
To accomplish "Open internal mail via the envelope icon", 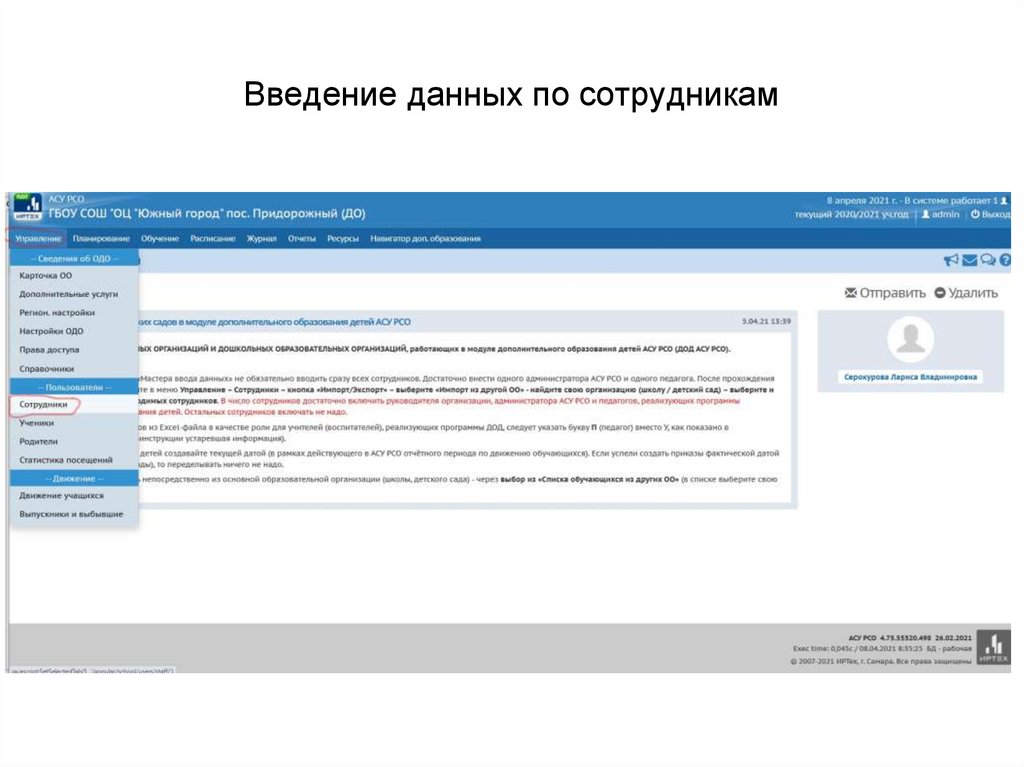I will pos(970,260).
